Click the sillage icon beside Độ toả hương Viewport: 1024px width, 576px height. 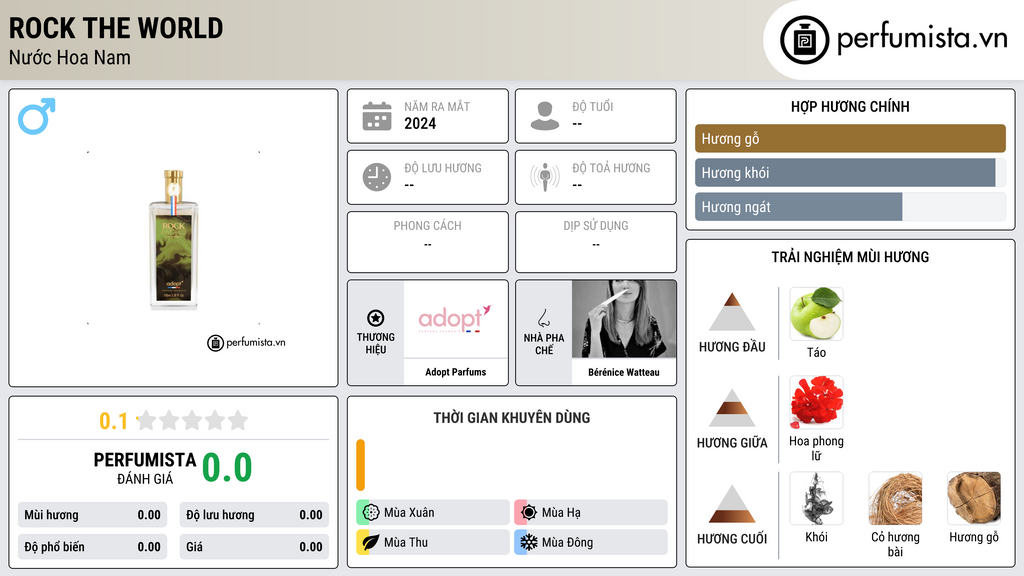click(x=545, y=177)
